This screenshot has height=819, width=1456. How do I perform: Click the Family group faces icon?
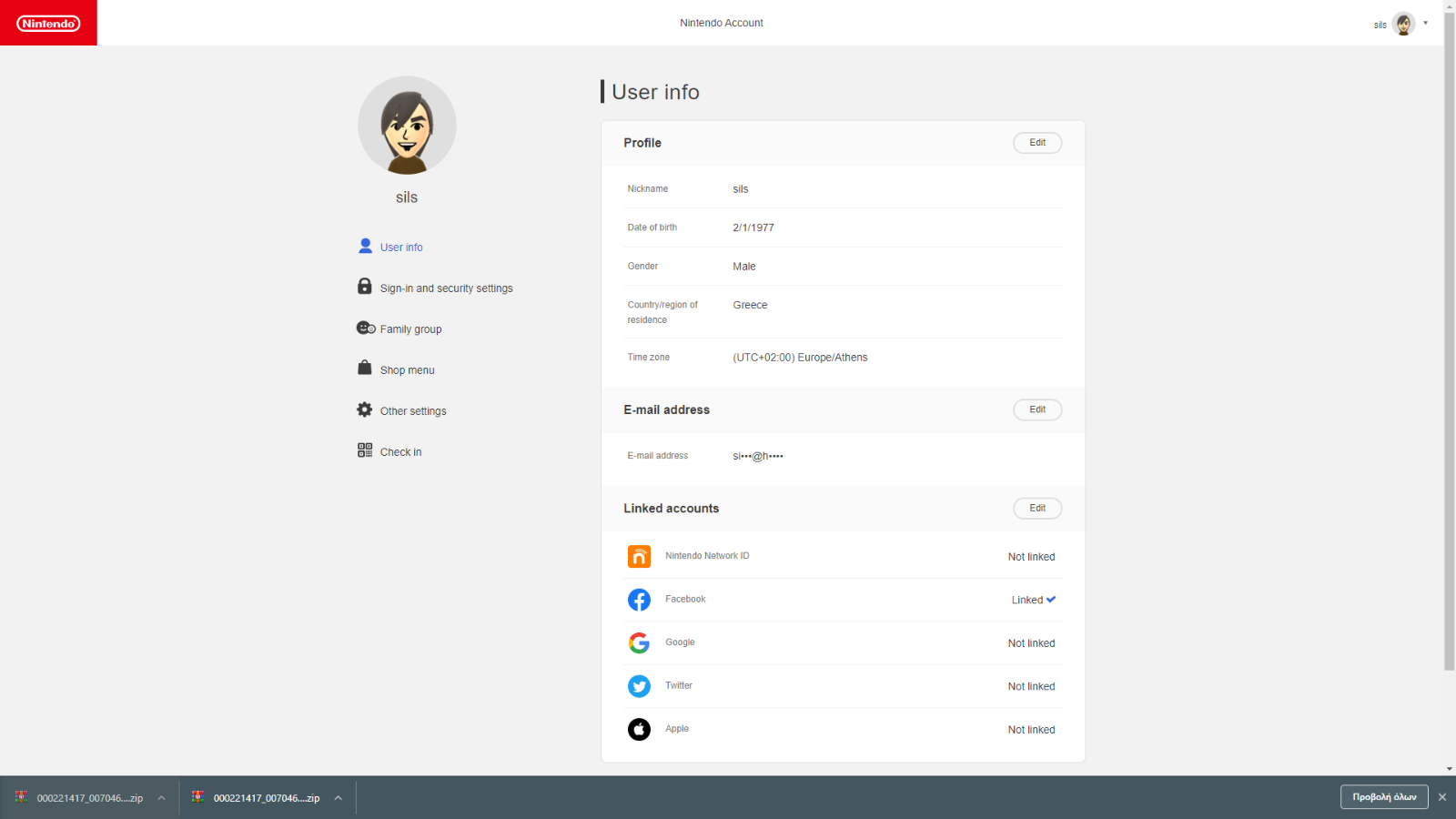[366, 328]
